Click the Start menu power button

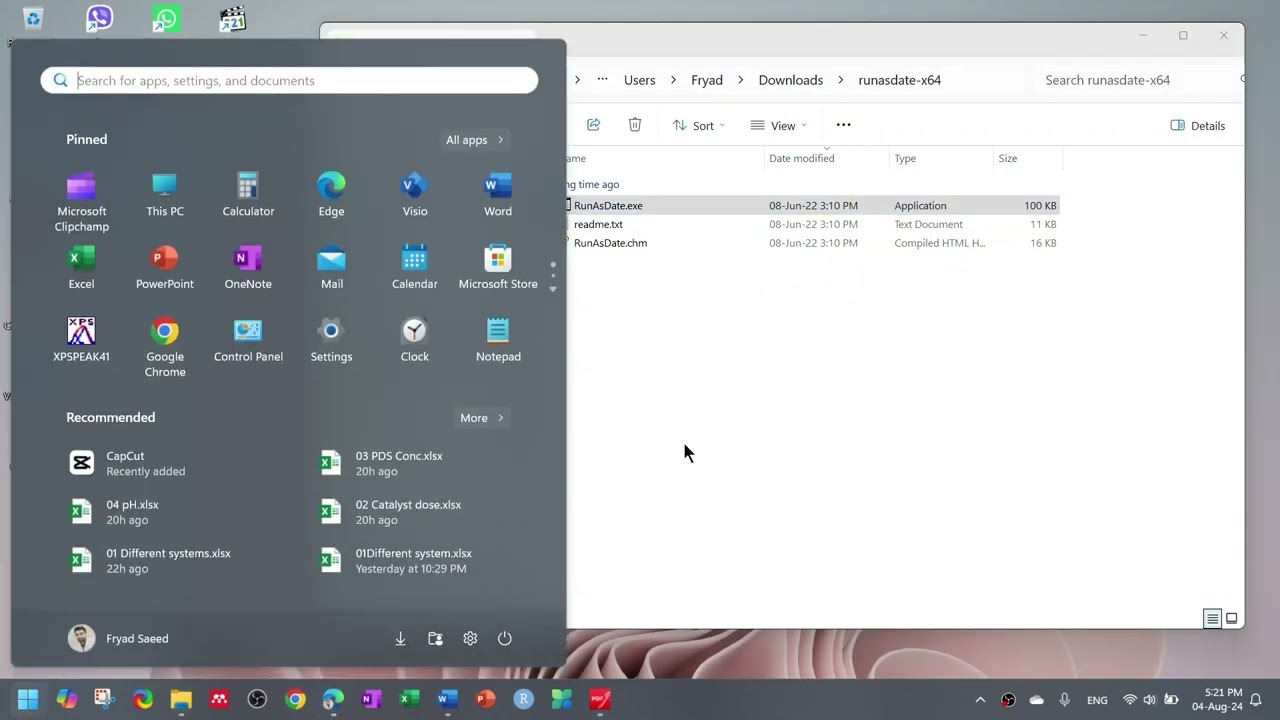[x=505, y=638]
